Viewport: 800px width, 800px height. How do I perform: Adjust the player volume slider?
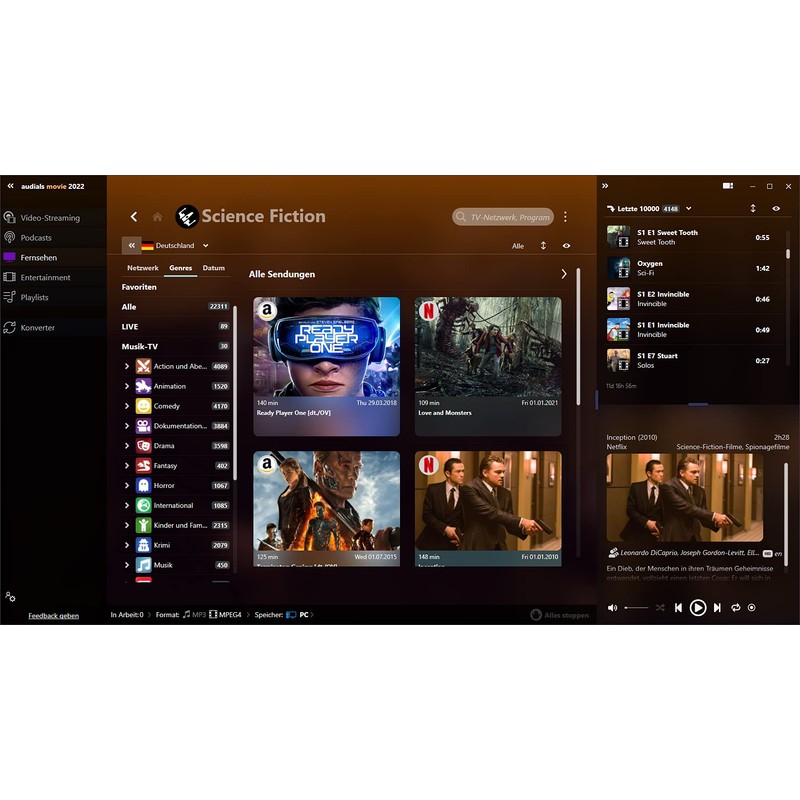click(x=636, y=608)
